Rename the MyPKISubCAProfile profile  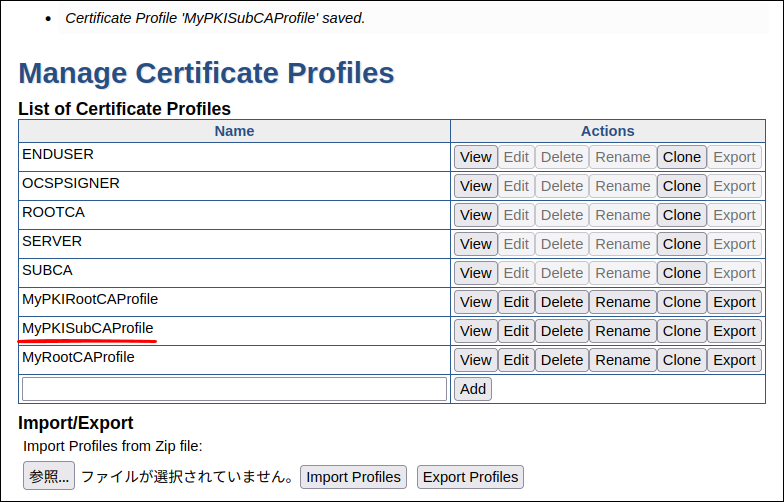pos(622,331)
